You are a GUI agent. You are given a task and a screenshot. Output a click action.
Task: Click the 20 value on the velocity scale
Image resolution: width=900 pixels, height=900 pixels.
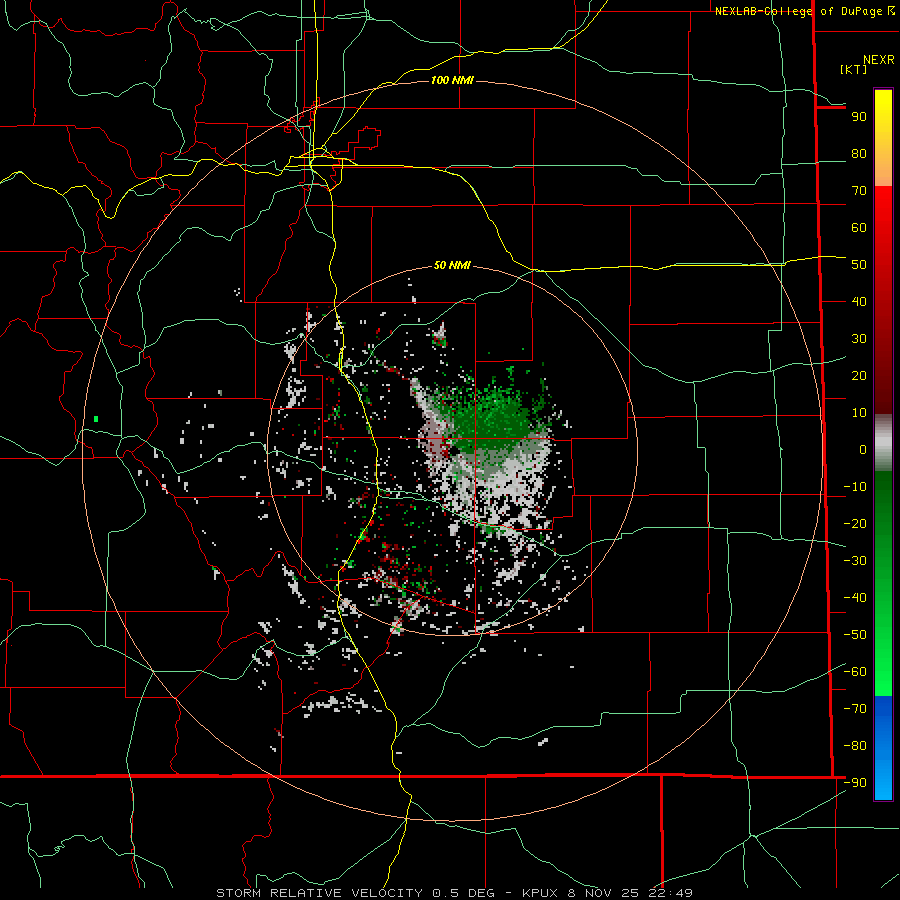click(x=859, y=376)
